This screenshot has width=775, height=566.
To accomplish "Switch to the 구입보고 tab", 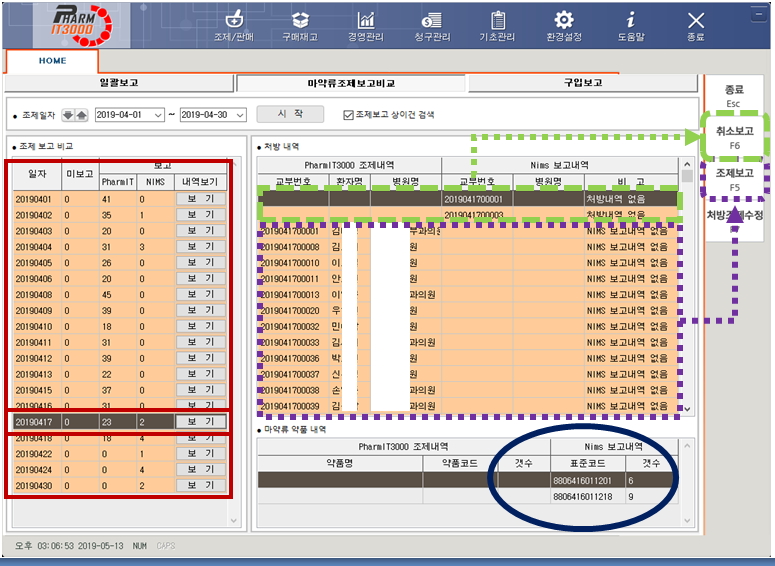I will click(583, 83).
